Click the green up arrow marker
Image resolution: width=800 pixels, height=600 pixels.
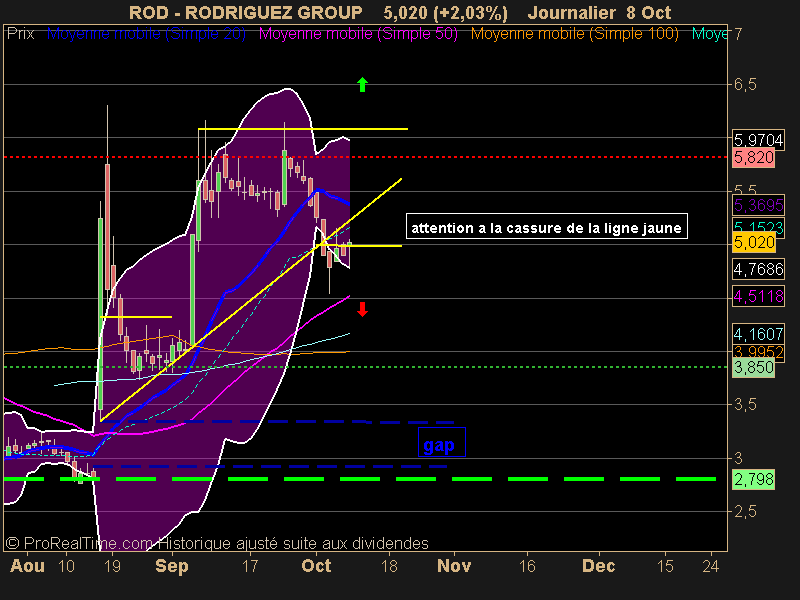(362, 84)
